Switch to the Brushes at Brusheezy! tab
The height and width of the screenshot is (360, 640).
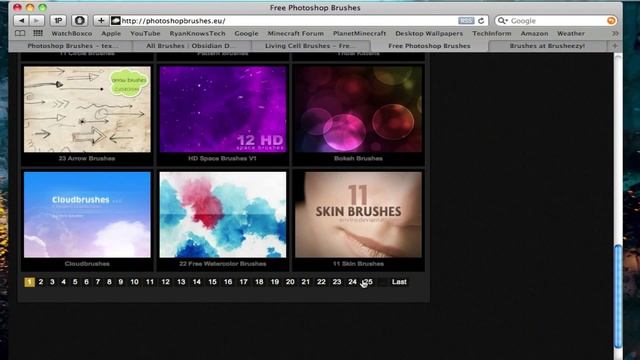tap(547, 46)
